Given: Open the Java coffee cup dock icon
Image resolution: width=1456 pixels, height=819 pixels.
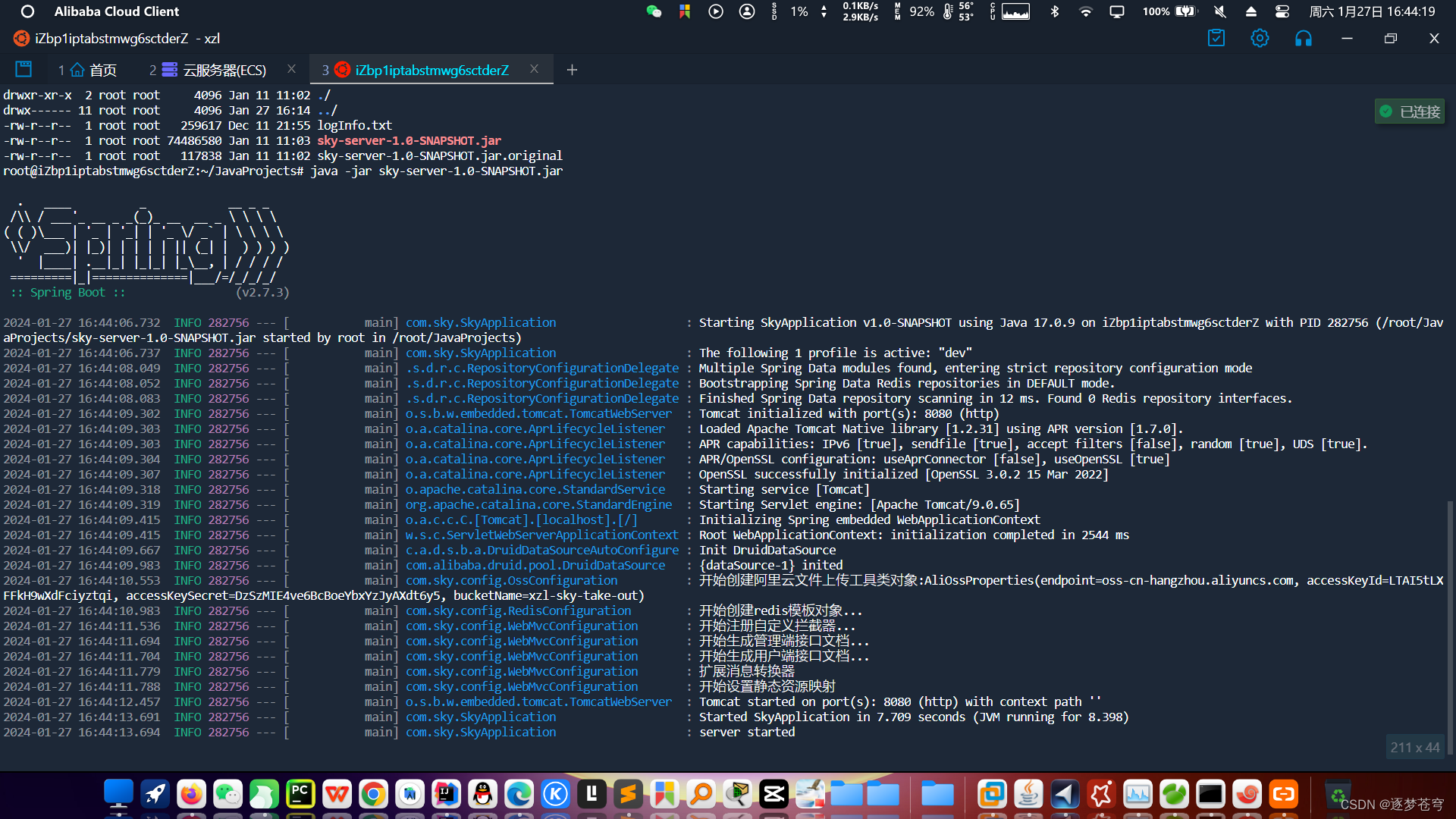Looking at the screenshot, I should coord(1028,794).
